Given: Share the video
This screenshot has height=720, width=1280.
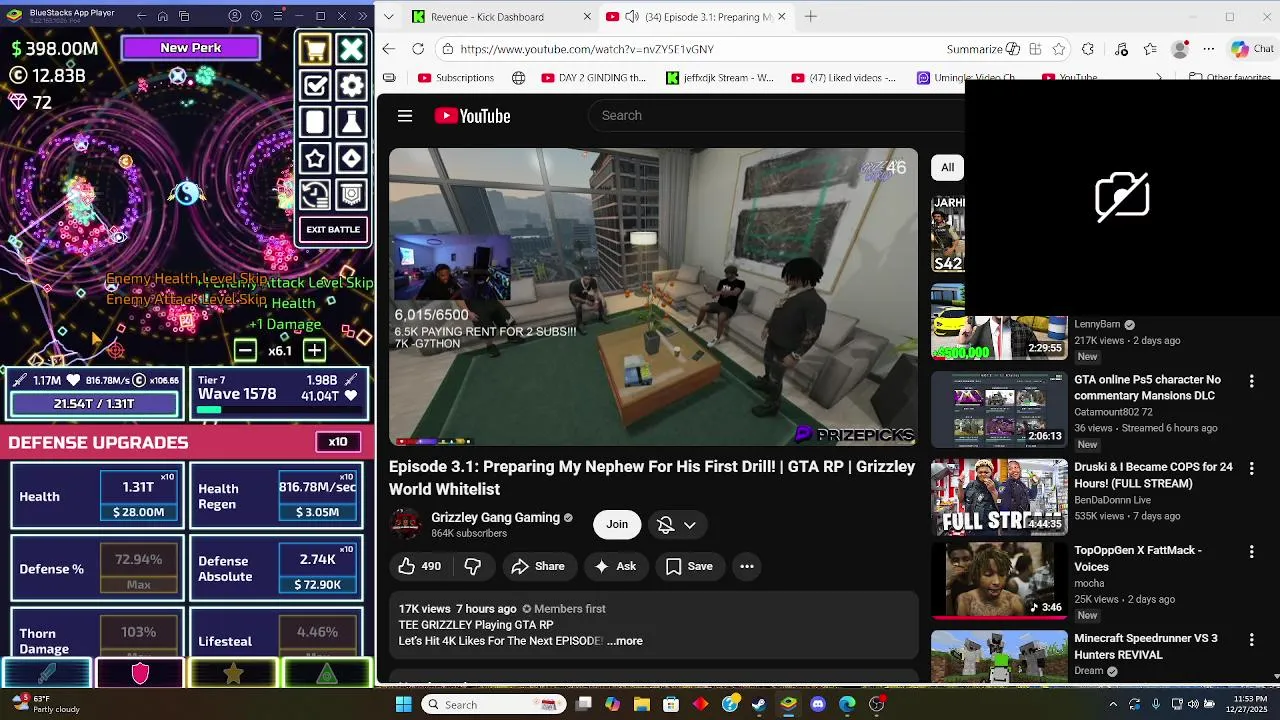Looking at the screenshot, I should coord(538,566).
